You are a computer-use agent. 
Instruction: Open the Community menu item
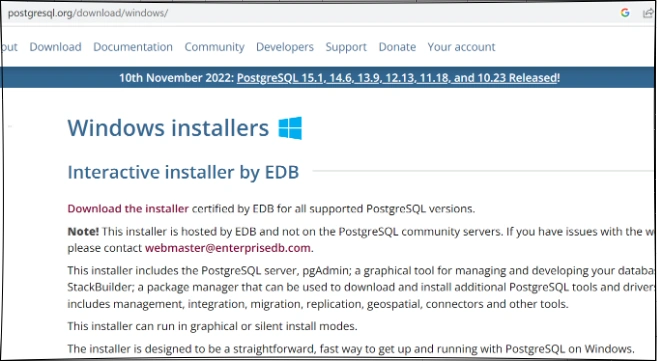(215, 47)
